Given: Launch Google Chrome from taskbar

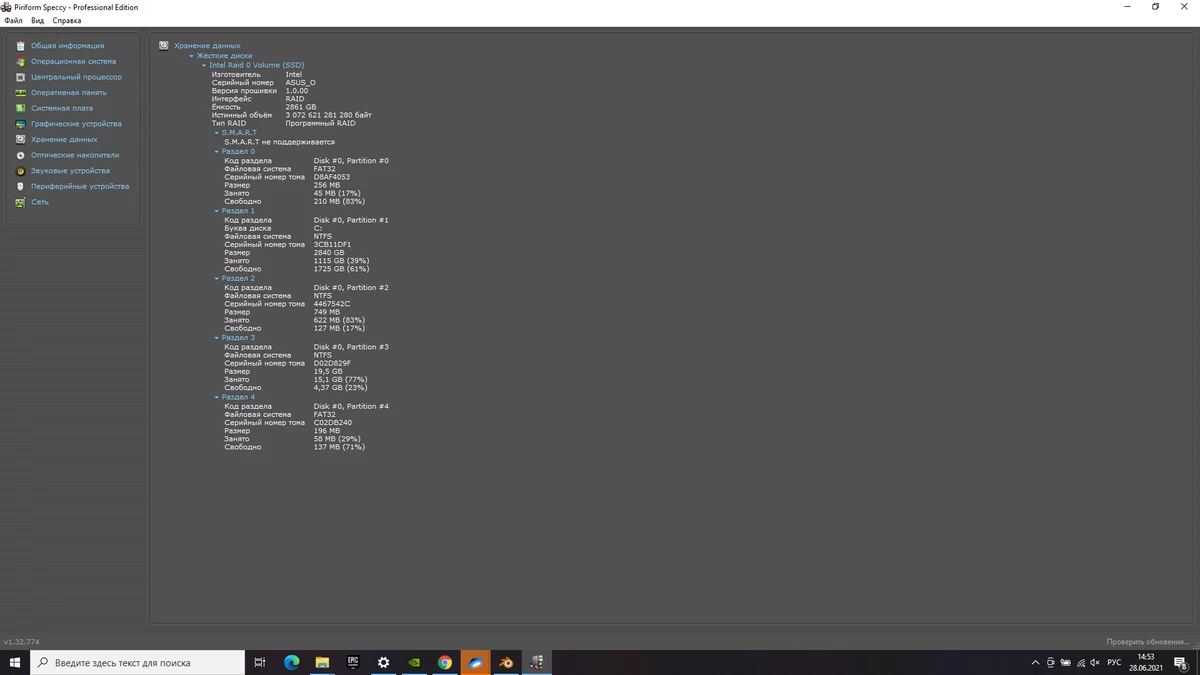Looking at the screenshot, I should pyautogui.click(x=445, y=662).
